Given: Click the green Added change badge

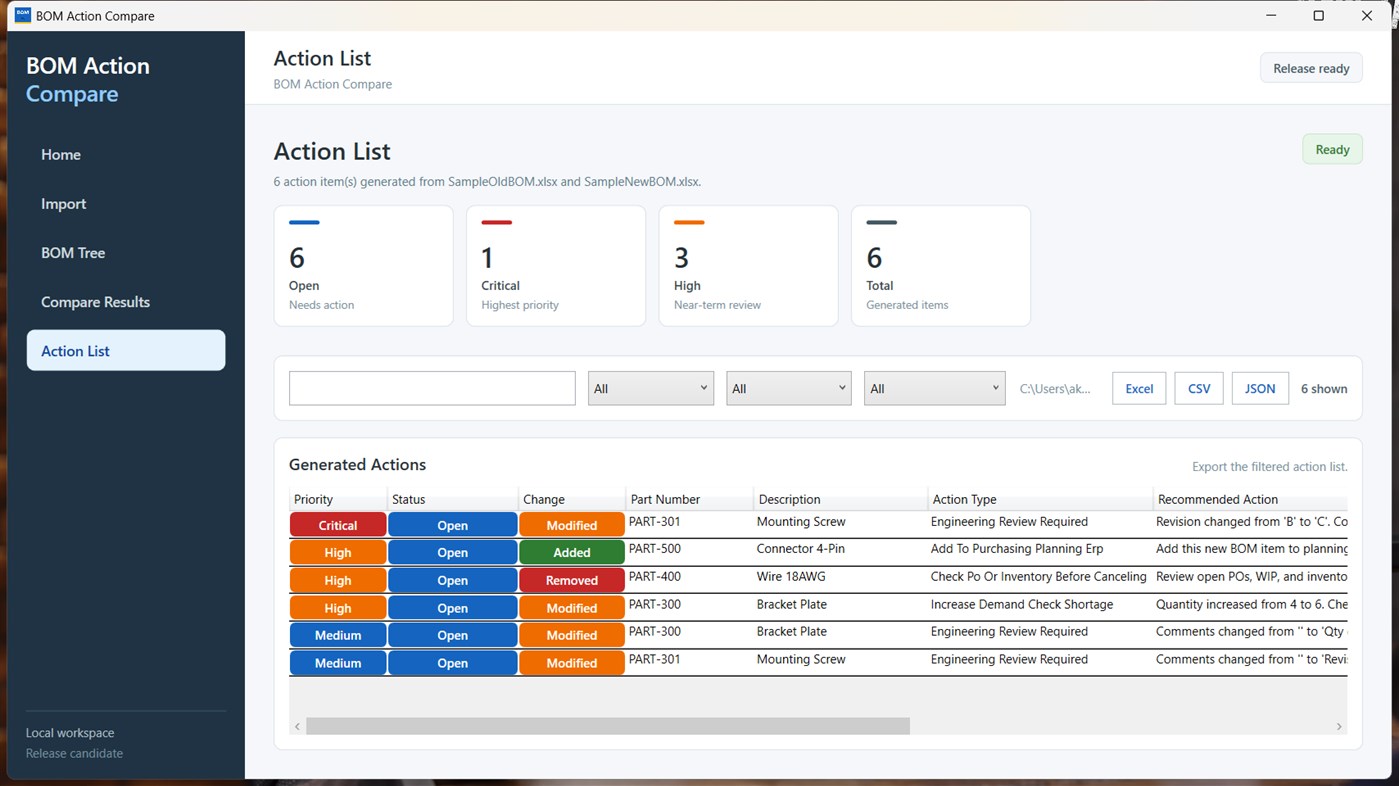Looking at the screenshot, I should [x=572, y=552].
